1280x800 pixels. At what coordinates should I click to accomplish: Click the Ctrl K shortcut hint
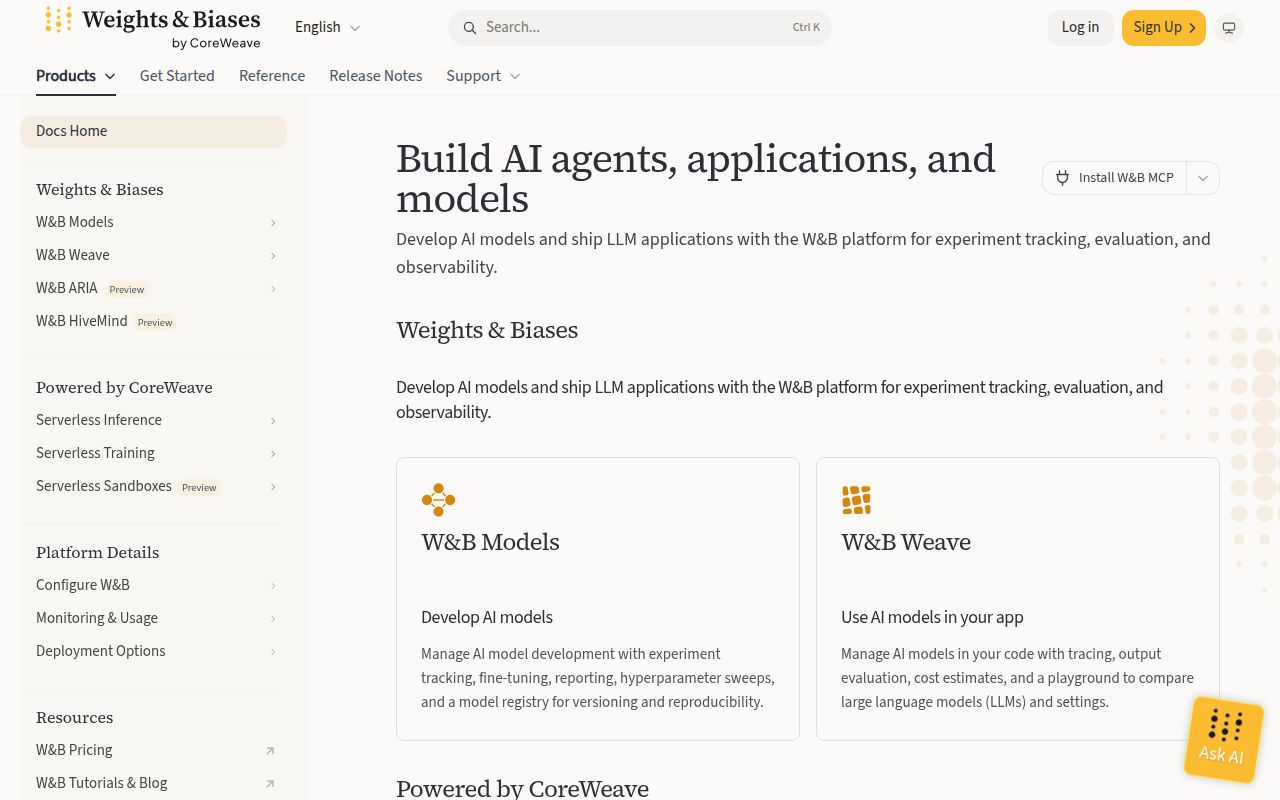click(x=806, y=28)
